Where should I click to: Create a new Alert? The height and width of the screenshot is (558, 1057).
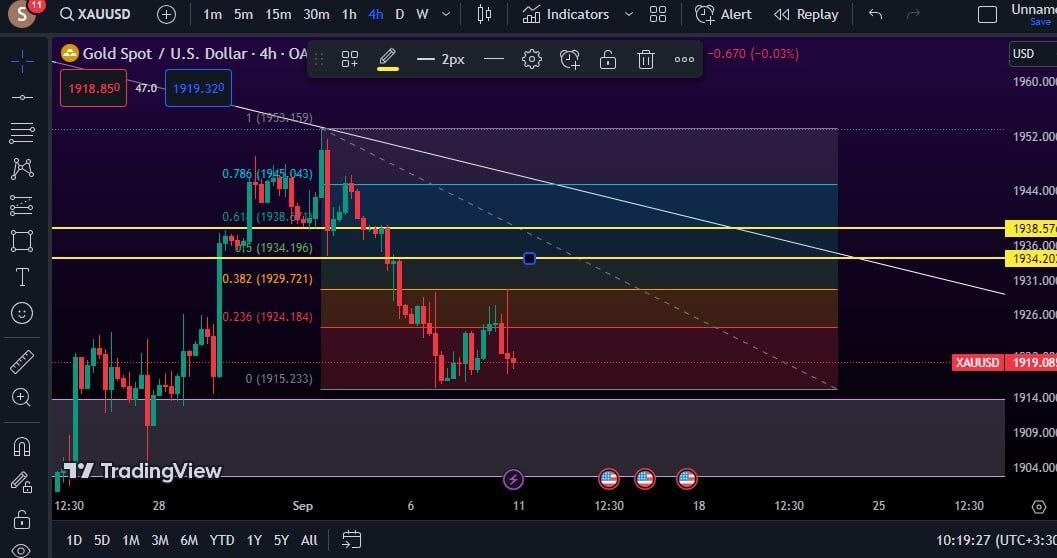pos(723,14)
